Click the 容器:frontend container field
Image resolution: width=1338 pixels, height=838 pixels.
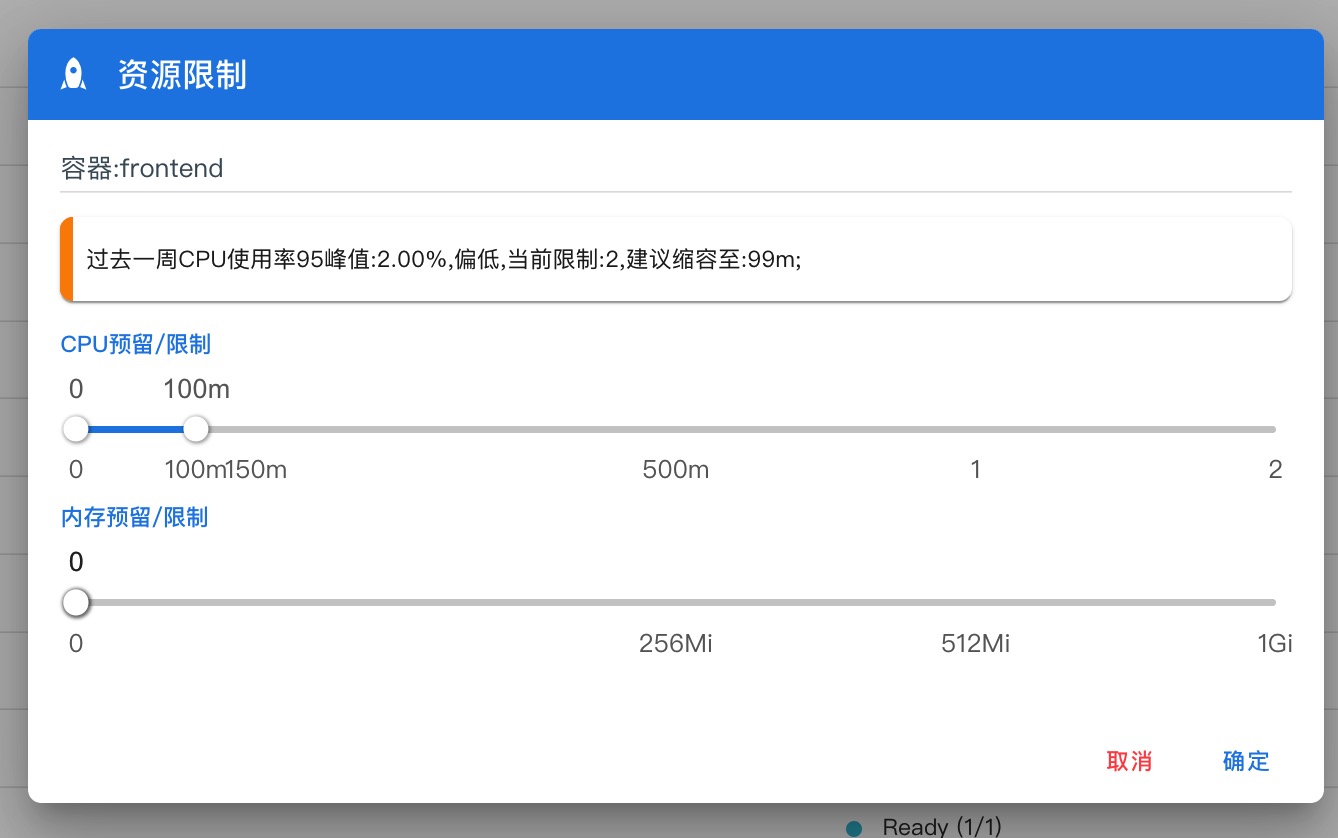coord(676,168)
